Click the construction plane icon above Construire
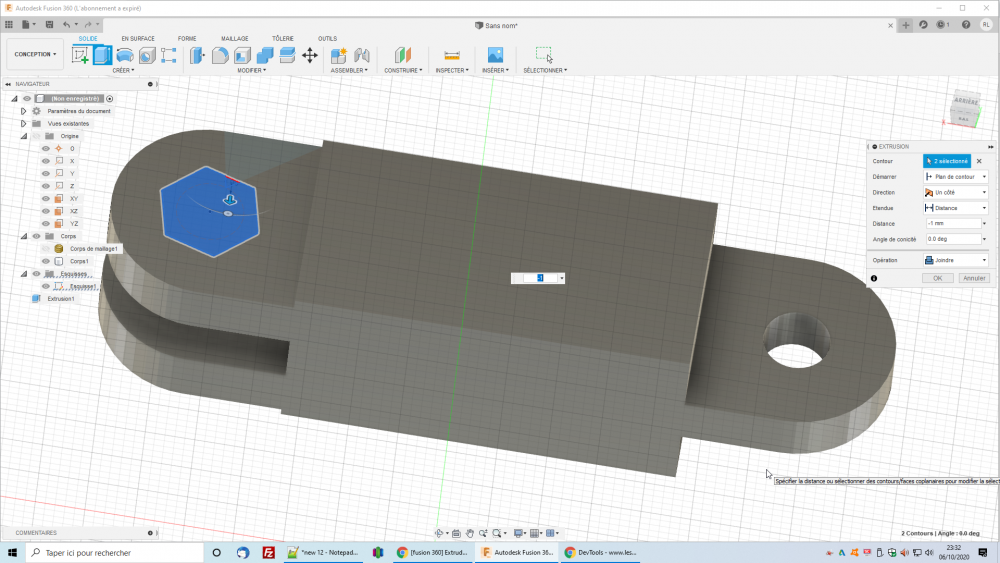1000x563 pixels. point(403,55)
